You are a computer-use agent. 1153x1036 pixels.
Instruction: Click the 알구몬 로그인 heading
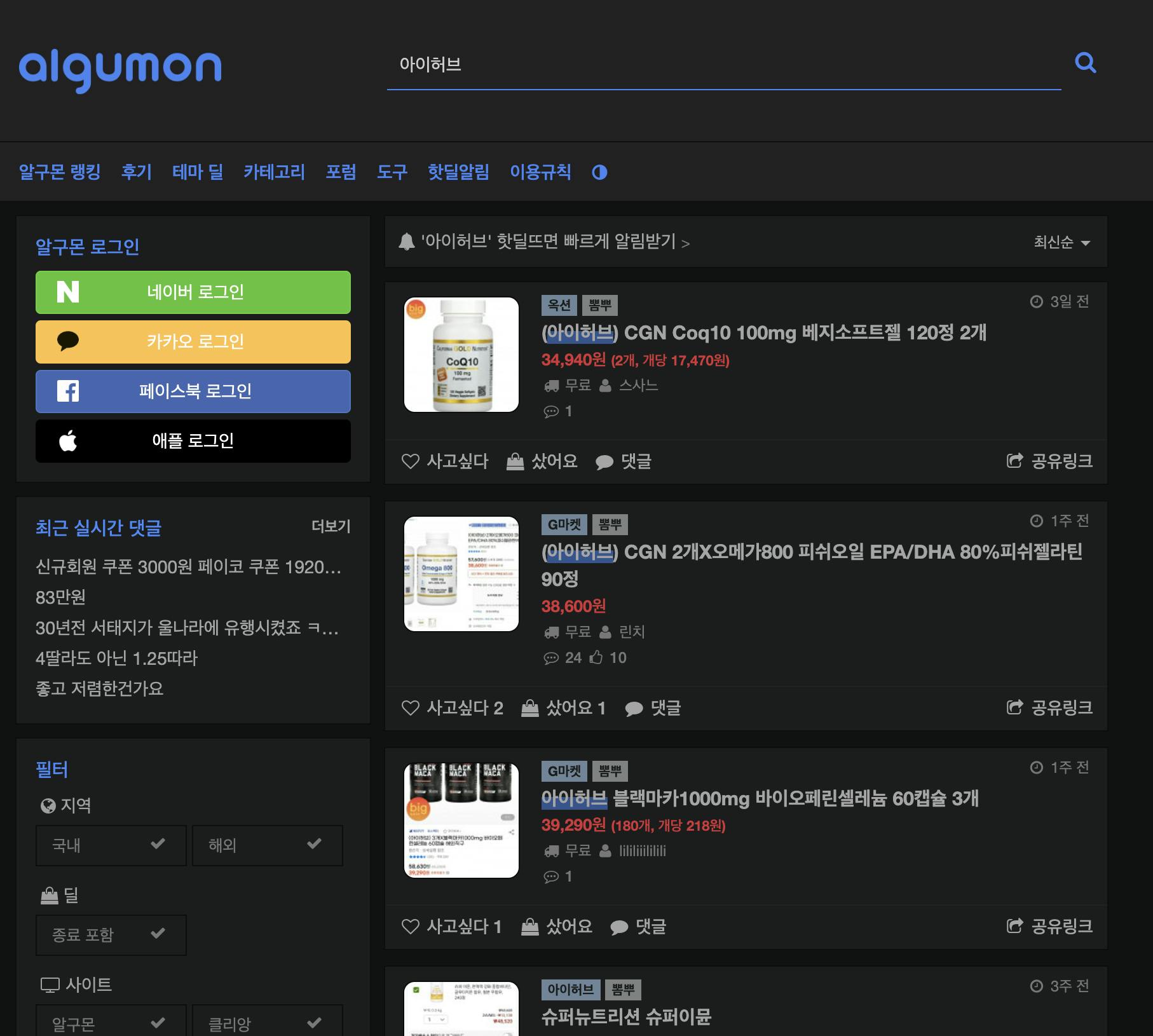tap(88, 247)
